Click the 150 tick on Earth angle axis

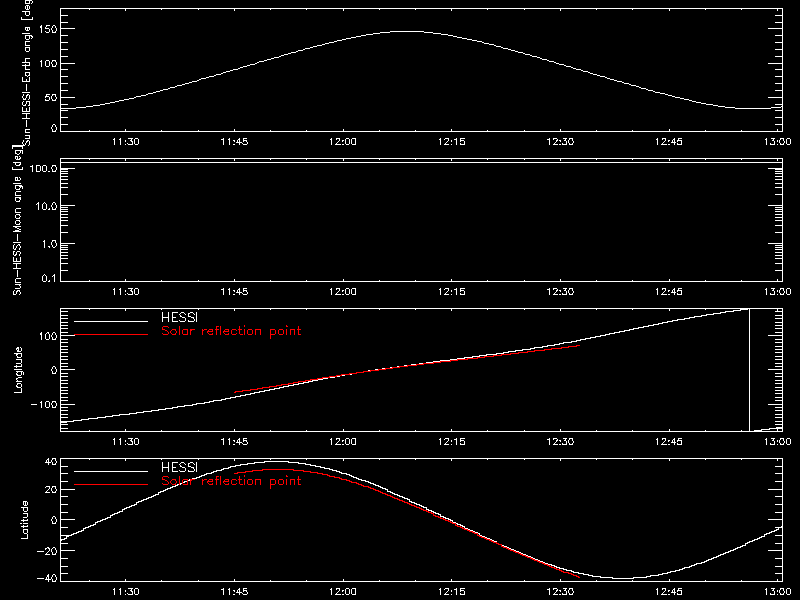[48, 30]
